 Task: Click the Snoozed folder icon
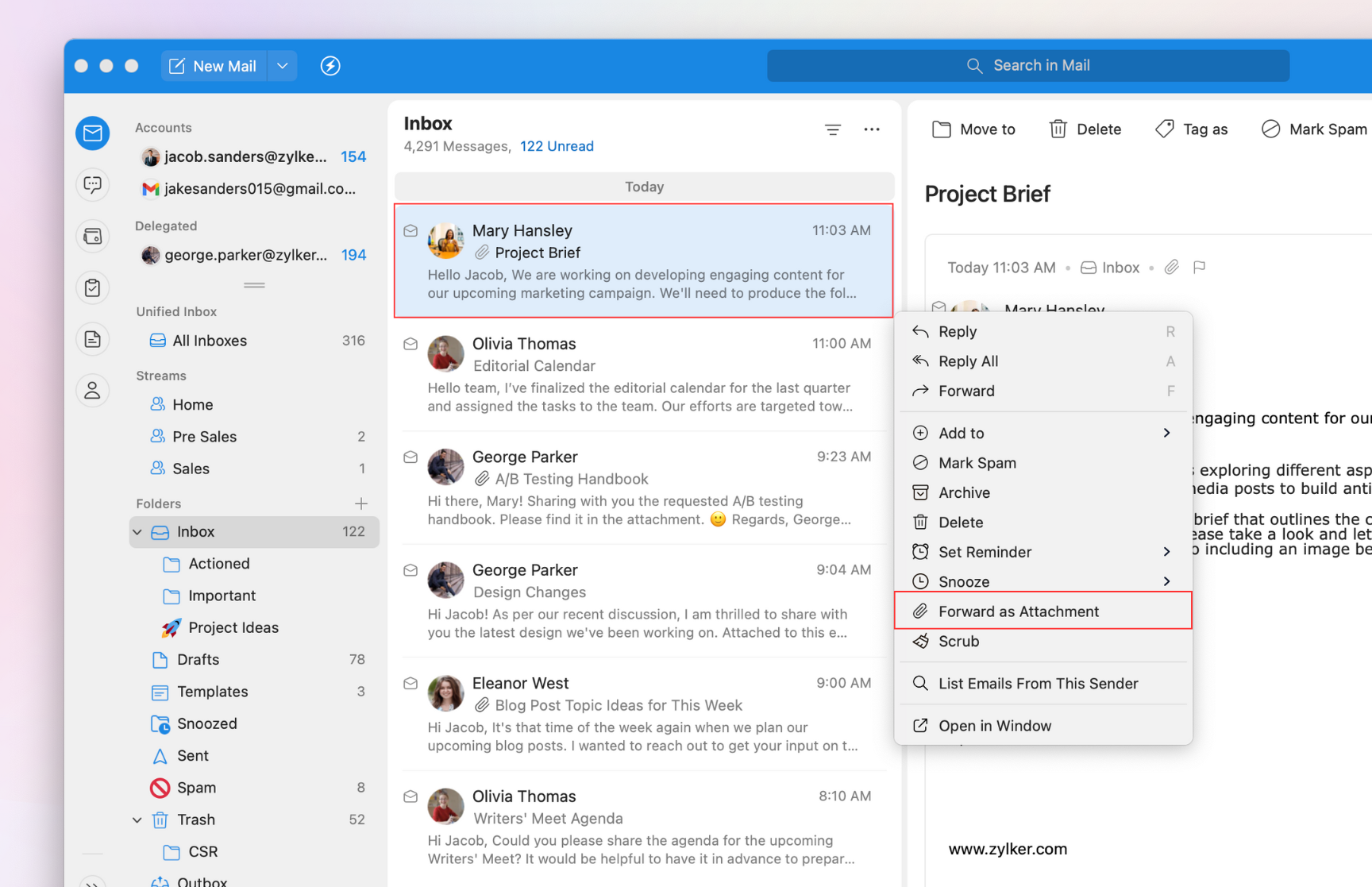click(160, 724)
